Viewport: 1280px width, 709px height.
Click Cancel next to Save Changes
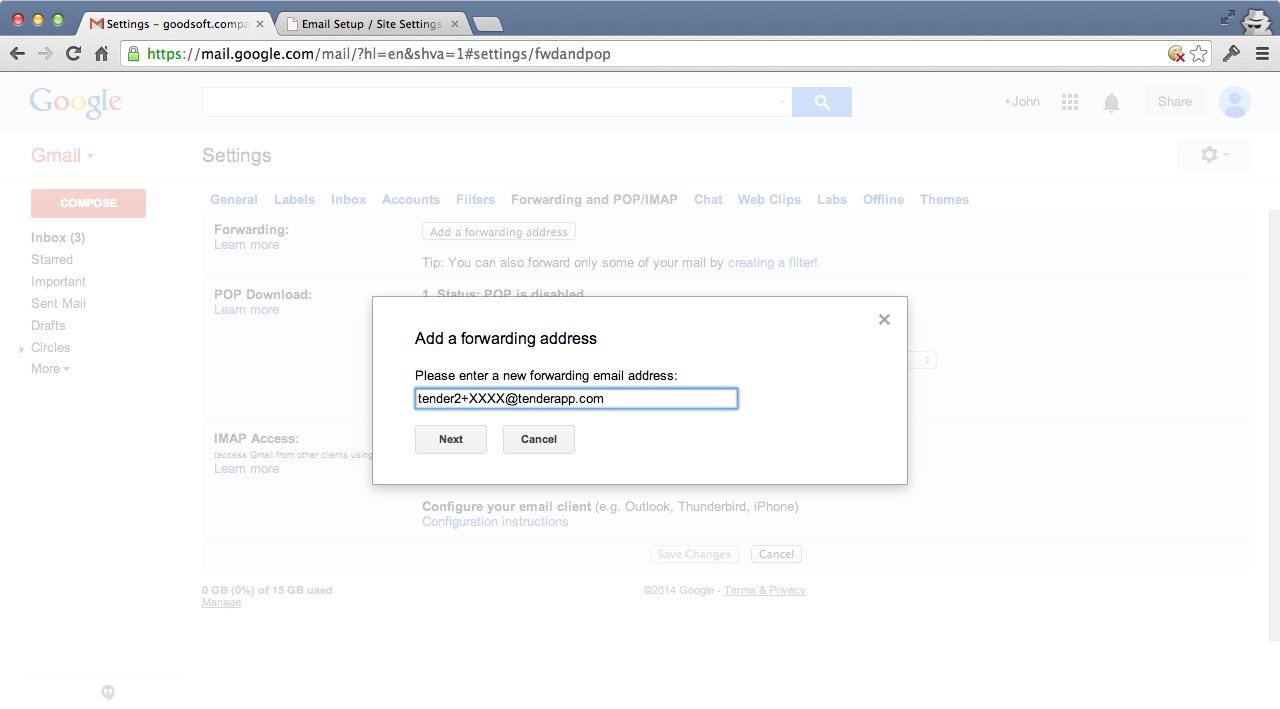point(776,554)
